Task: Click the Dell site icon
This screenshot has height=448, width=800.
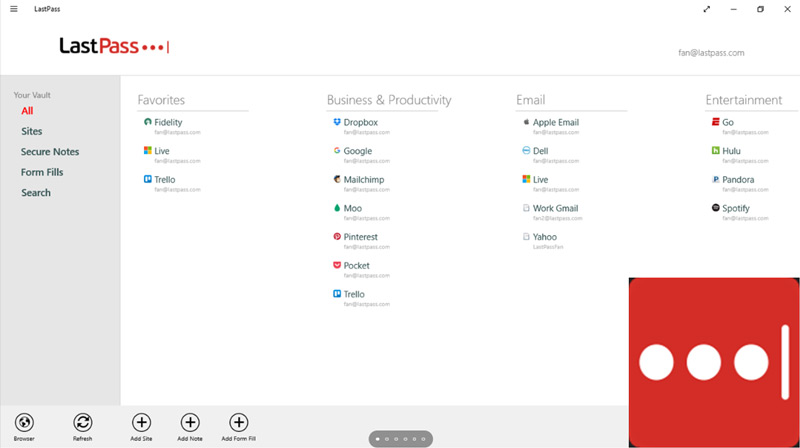Action: point(526,151)
